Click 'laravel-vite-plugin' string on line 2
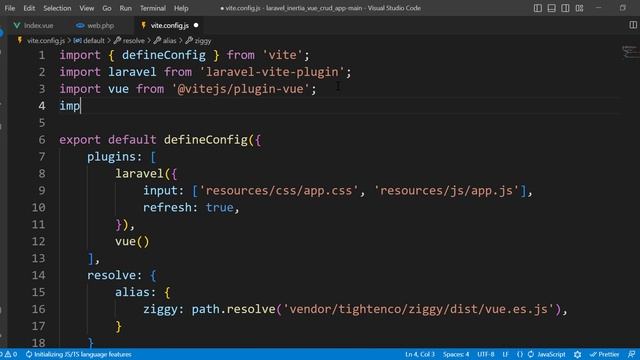The image size is (640, 360). point(272,72)
